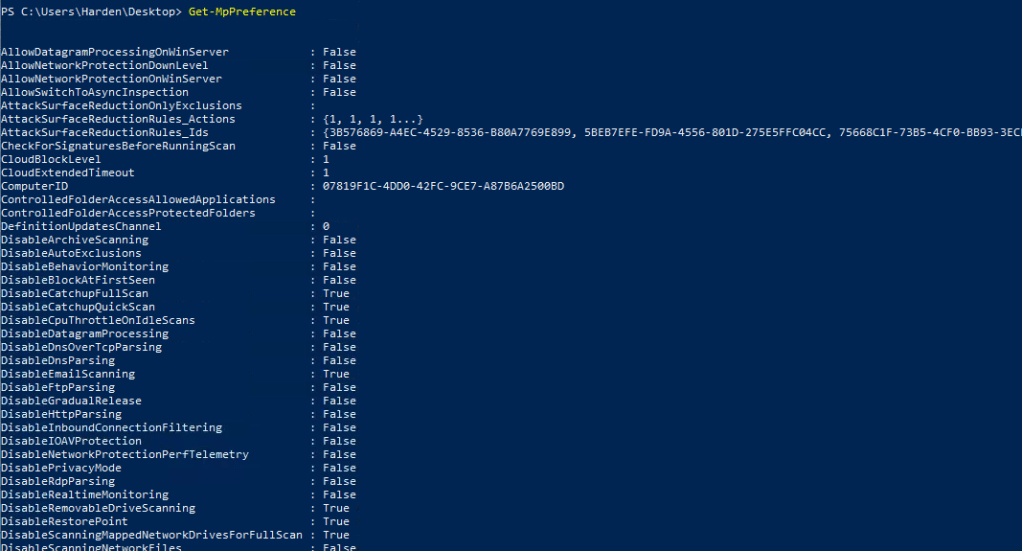
Task: Click the Get-MpPreference command text
Action: click(x=241, y=12)
